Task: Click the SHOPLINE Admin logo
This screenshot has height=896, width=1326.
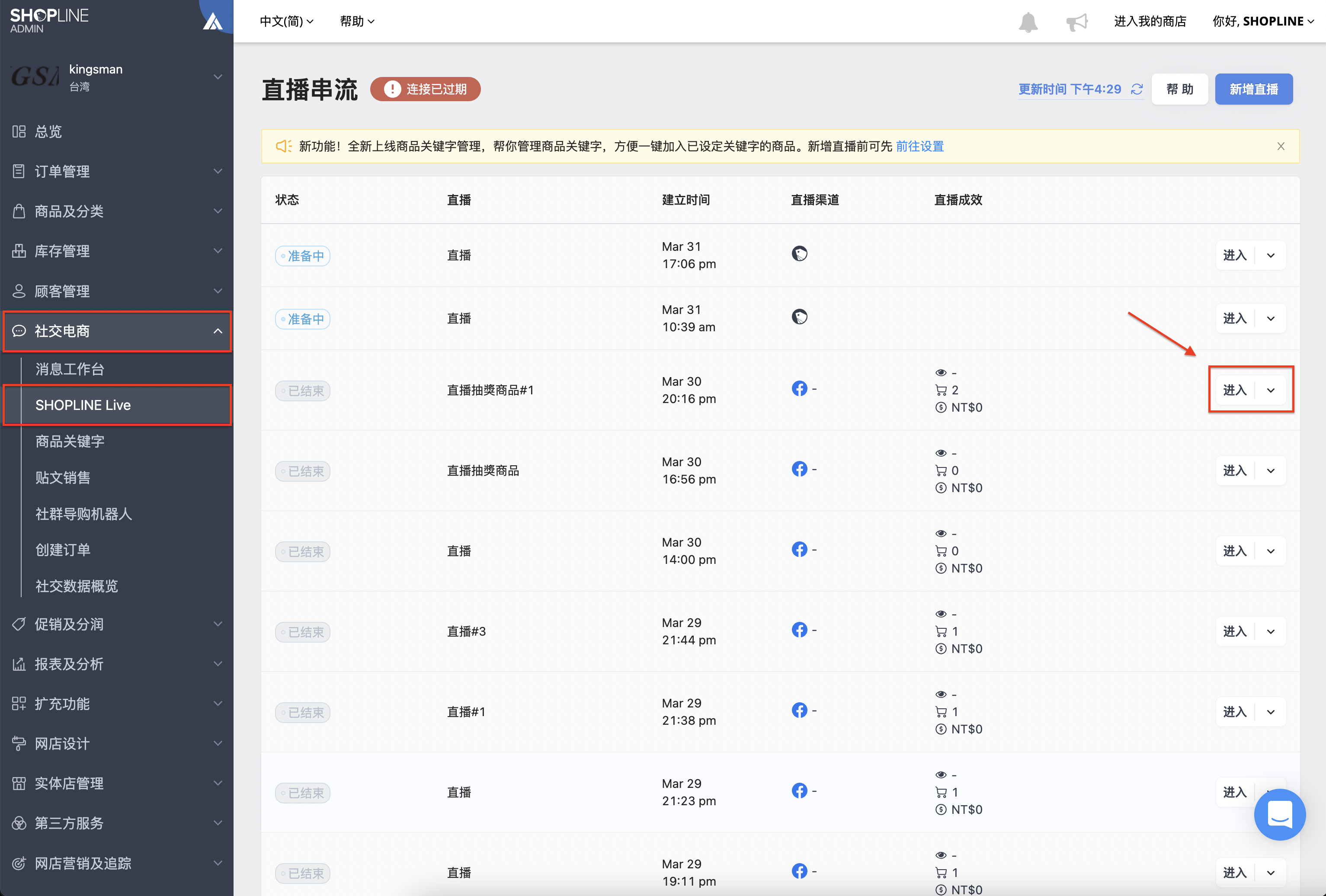Action: 49,20
